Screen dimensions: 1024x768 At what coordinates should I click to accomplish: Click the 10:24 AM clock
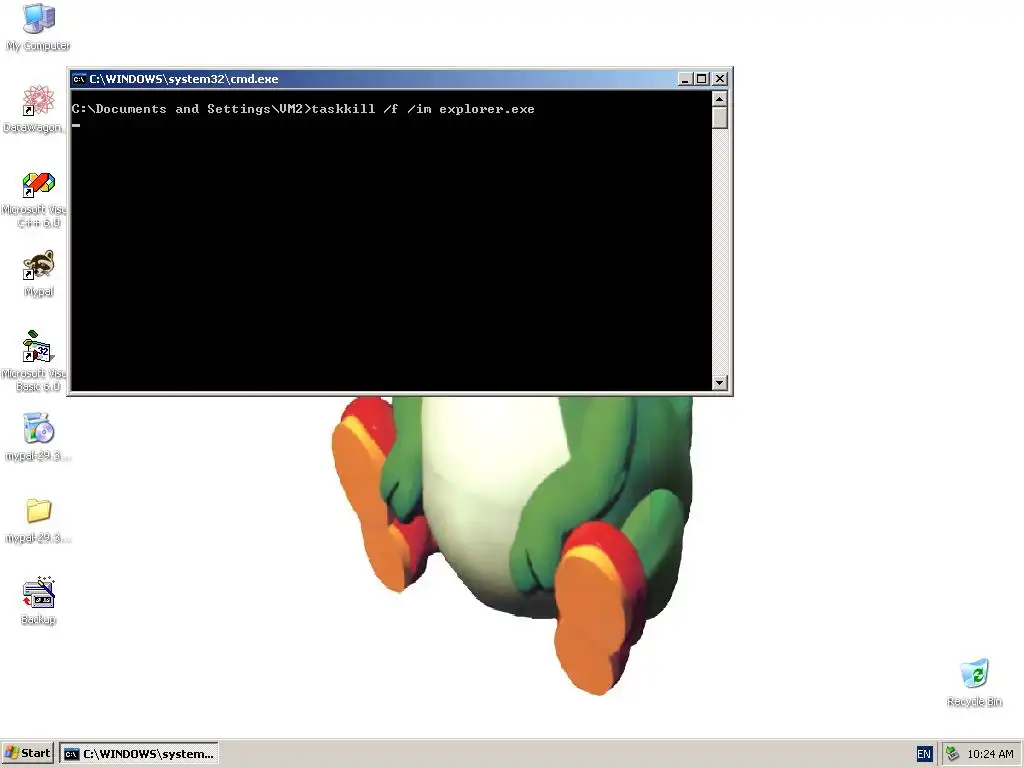[990, 754]
